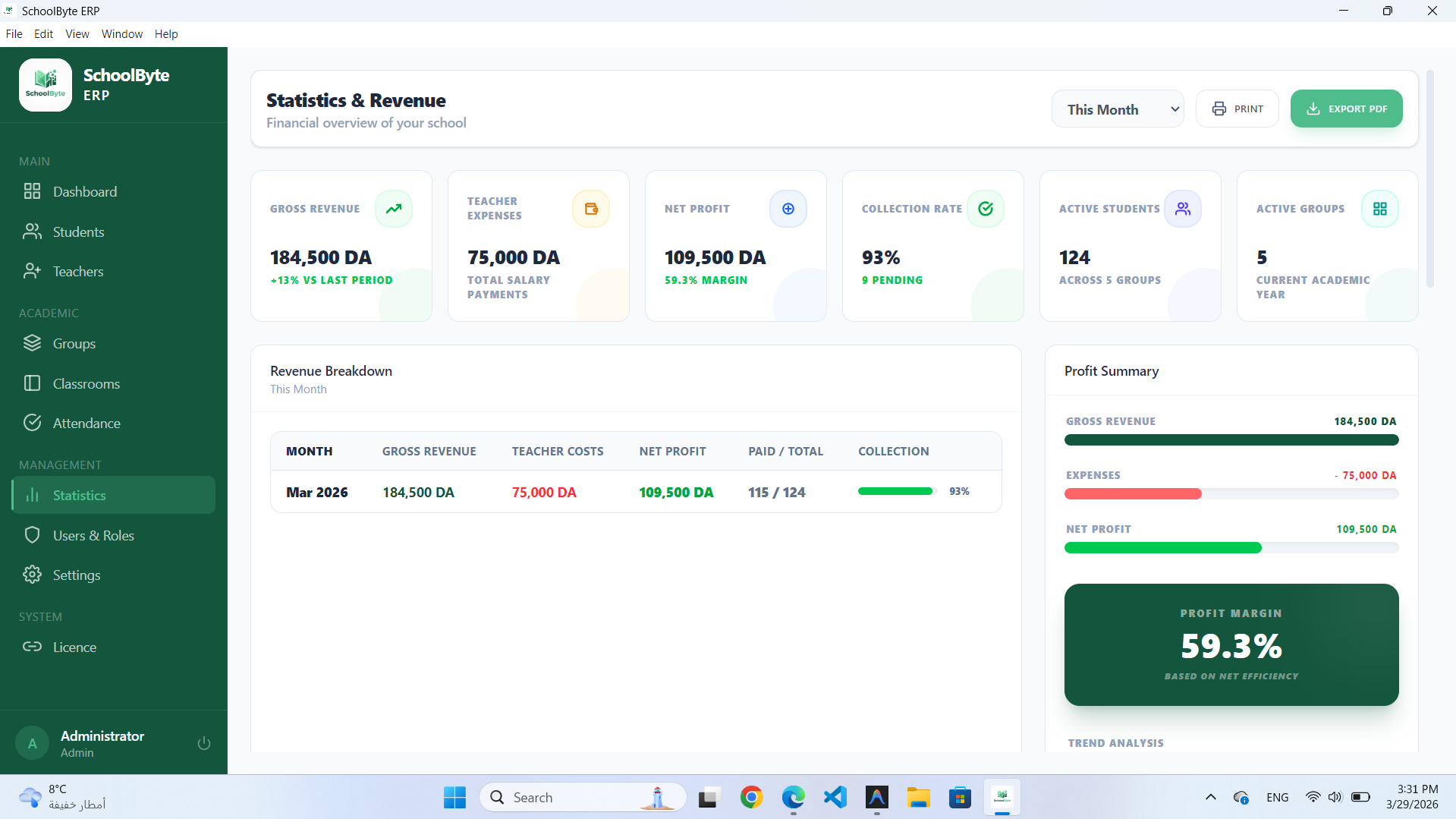Viewport: 1456px width, 819px height.
Task: Open the Attendance page
Action: point(114,424)
